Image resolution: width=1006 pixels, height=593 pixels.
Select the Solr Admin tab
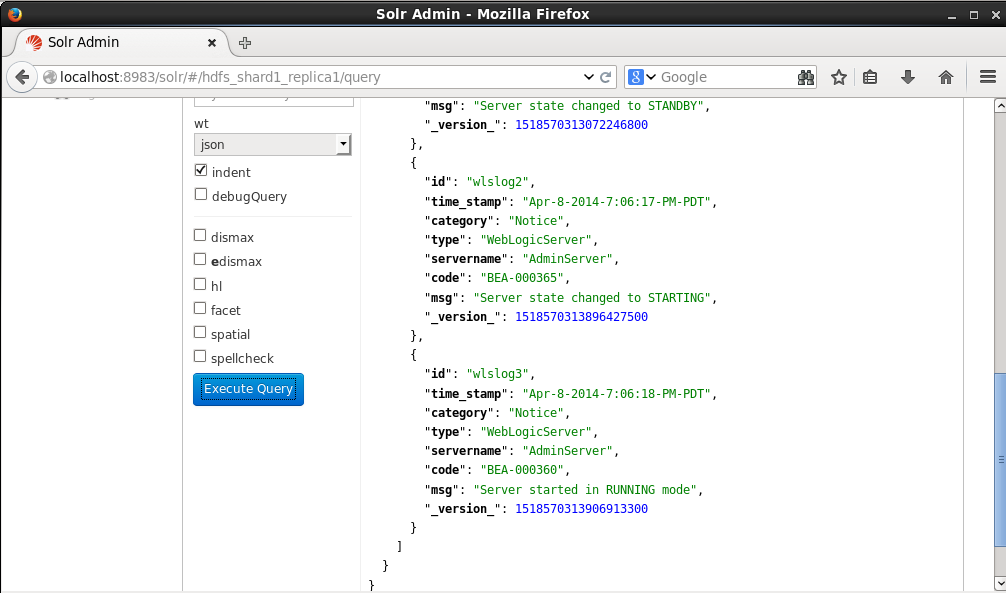[121, 42]
